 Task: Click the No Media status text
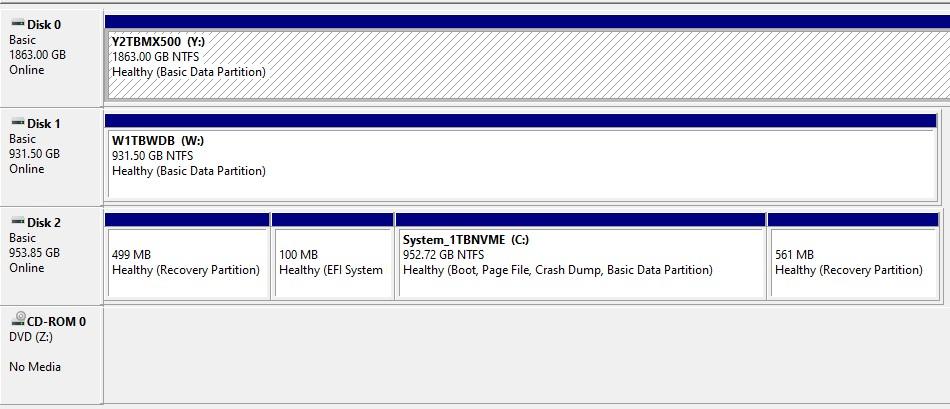[x=35, y=367]
